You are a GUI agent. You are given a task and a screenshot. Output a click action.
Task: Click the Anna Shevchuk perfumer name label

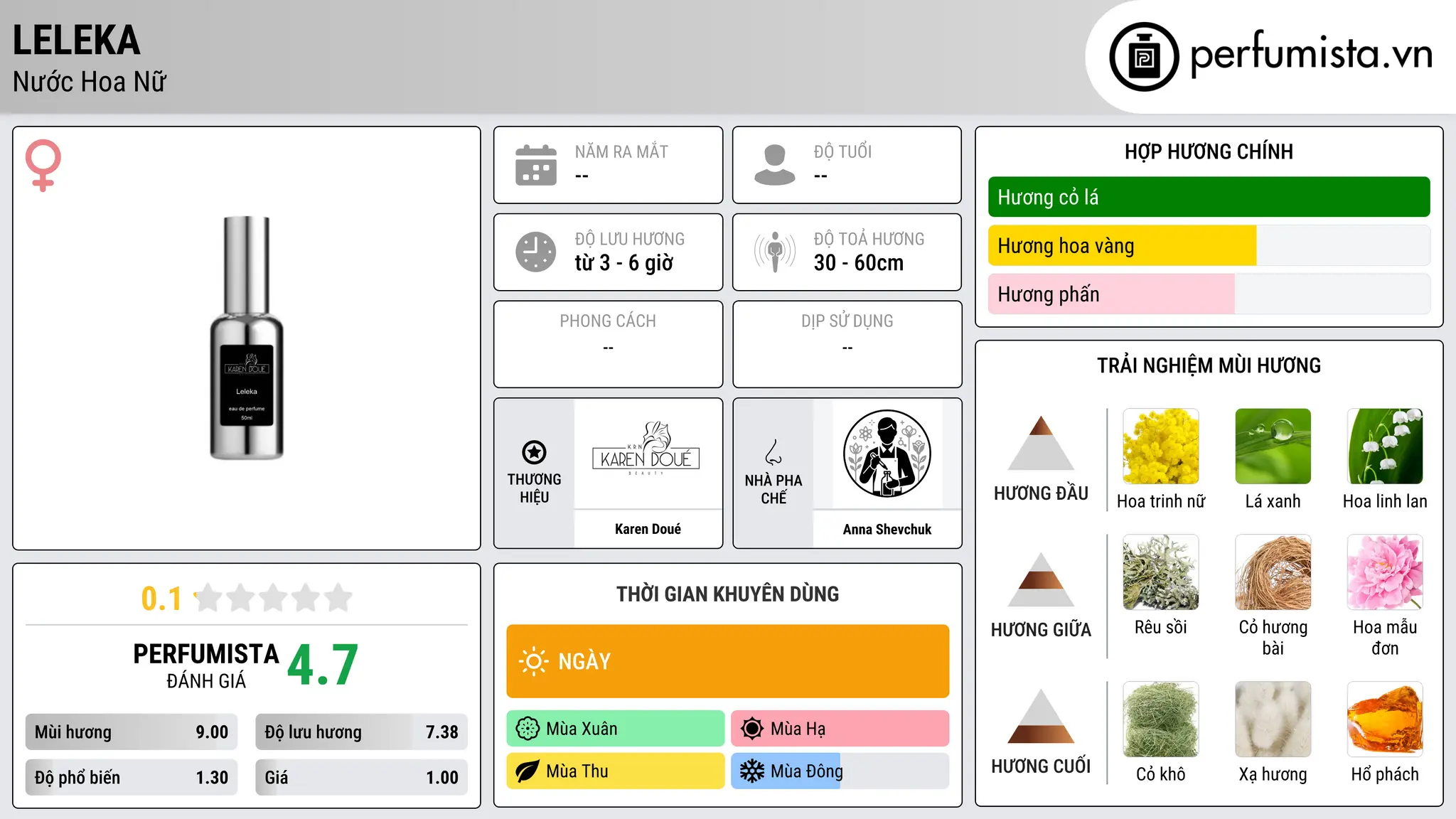887,529
